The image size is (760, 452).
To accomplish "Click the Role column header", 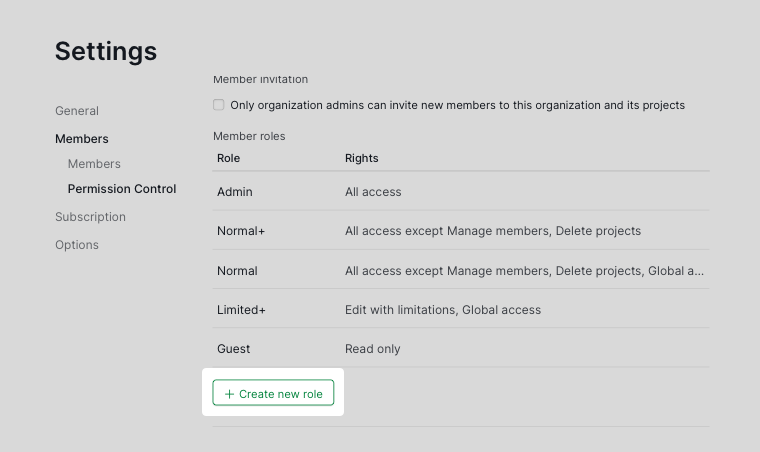I will 229,158.
